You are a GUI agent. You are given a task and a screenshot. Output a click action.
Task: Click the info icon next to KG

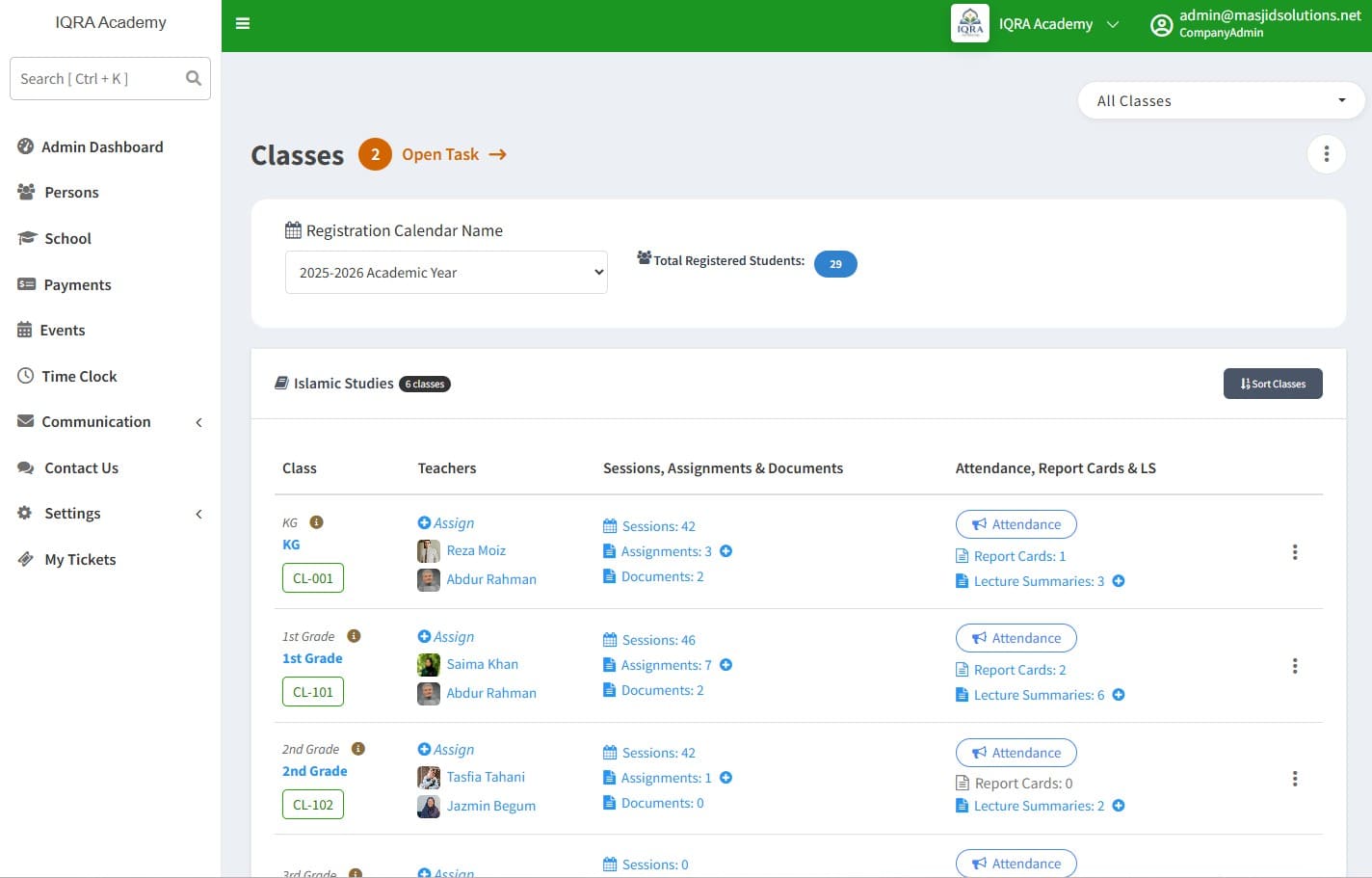coord(316,522)
